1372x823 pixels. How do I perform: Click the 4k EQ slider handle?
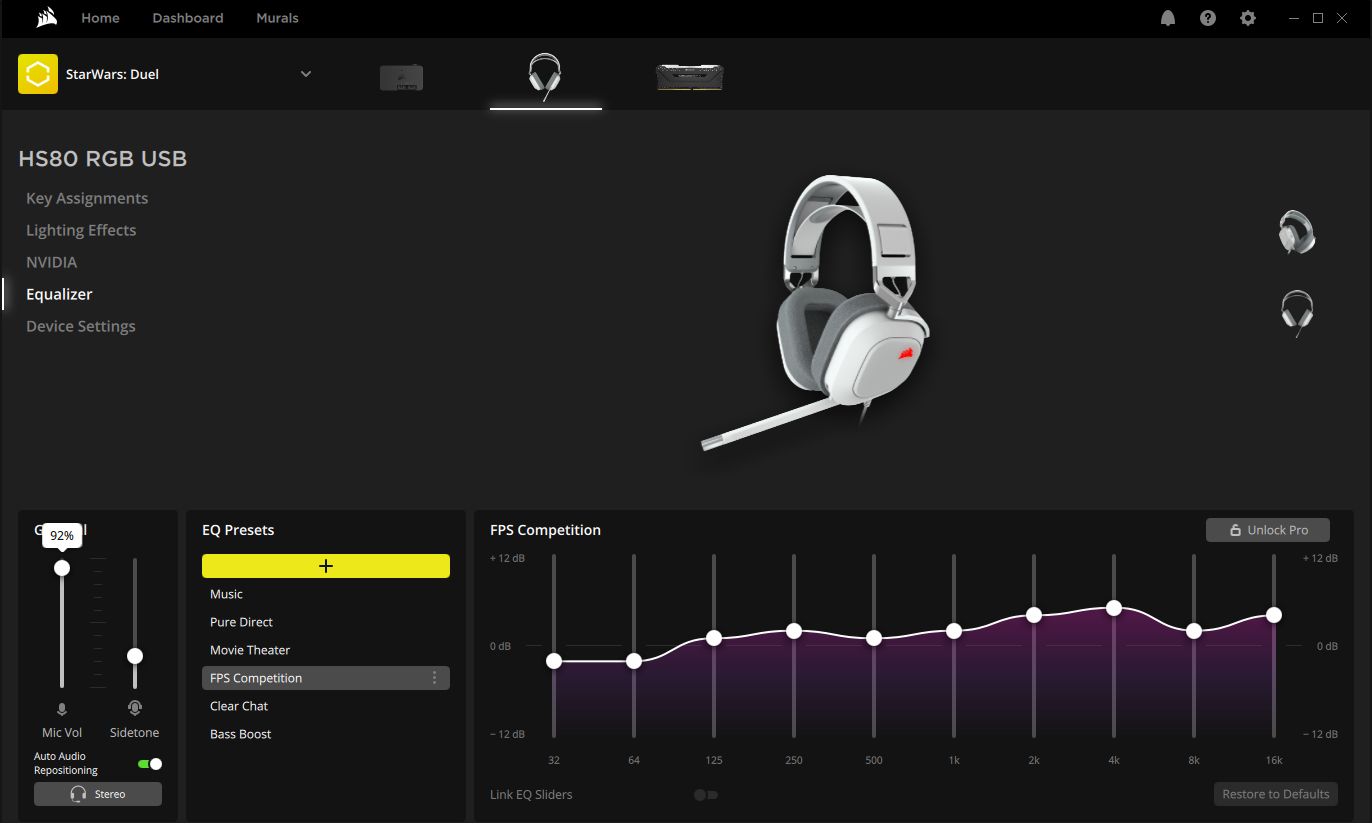pyautogui.click(x=1114, y=608)
